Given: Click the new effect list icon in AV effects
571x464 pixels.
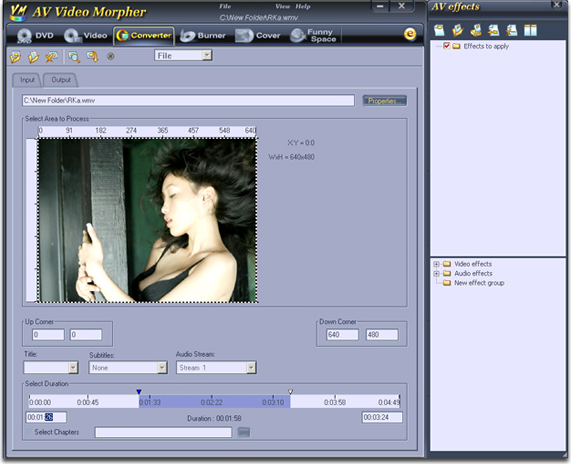Looking at the screenshot, I should [x=440, y=30].
